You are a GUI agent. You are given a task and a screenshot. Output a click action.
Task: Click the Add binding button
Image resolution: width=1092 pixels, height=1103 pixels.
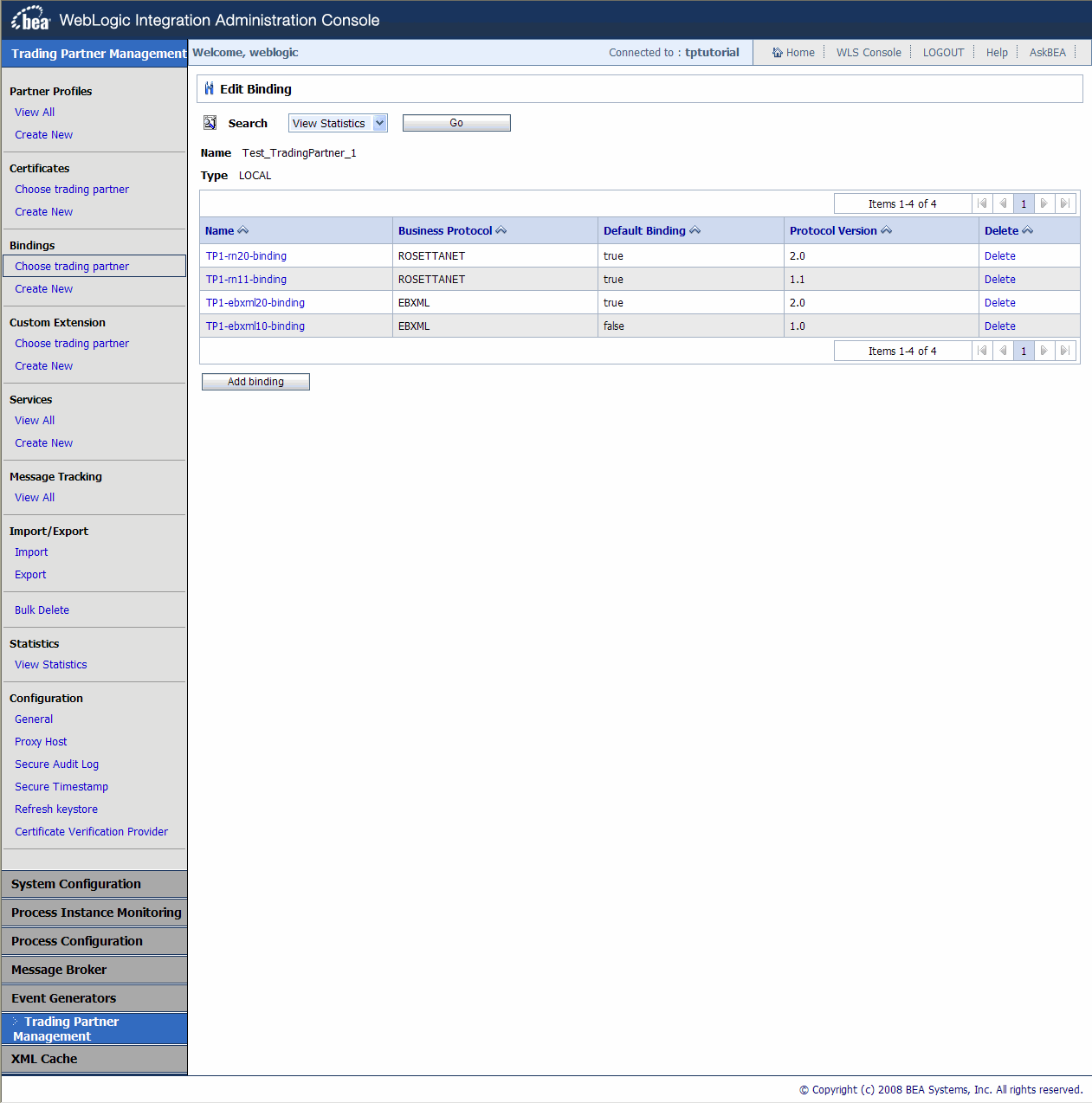coord(255,382)
